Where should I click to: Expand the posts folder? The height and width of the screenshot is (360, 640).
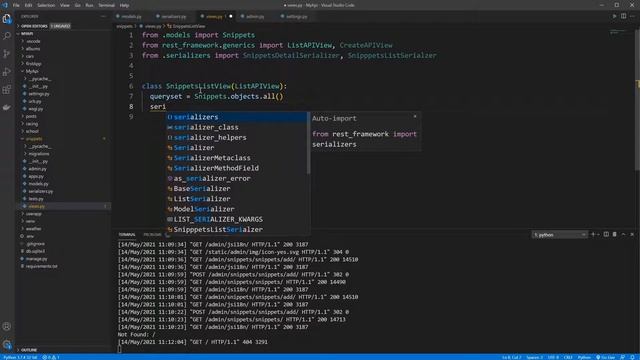click(x=31, y=116)
